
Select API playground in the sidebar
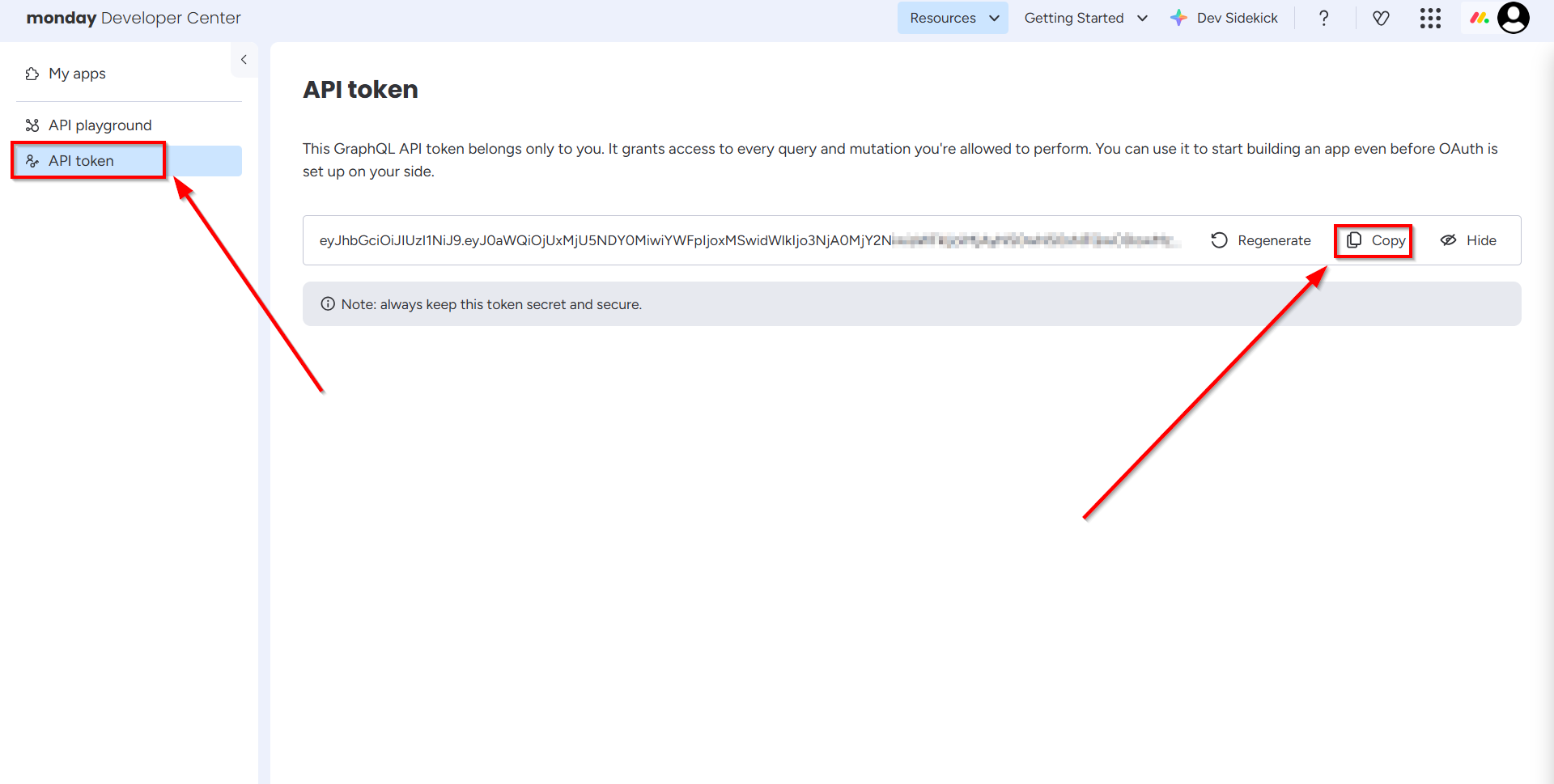[100, 125]
